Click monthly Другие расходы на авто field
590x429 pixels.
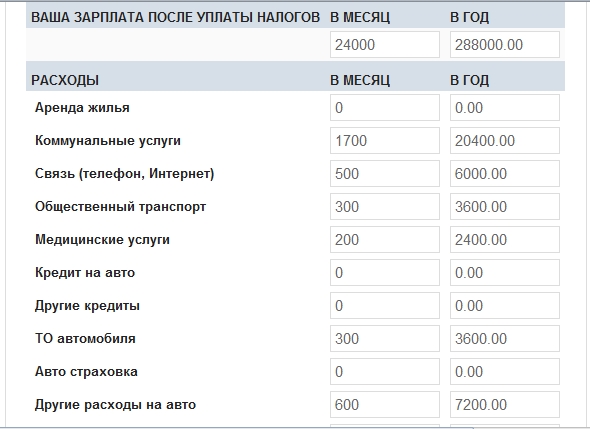pos(385,405)
